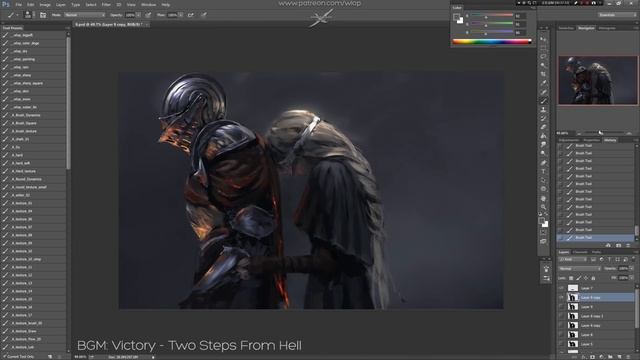The image size is (640, 360).
Task: Select the Move tool
Action: pyautogui.click(x=543, y=39)
